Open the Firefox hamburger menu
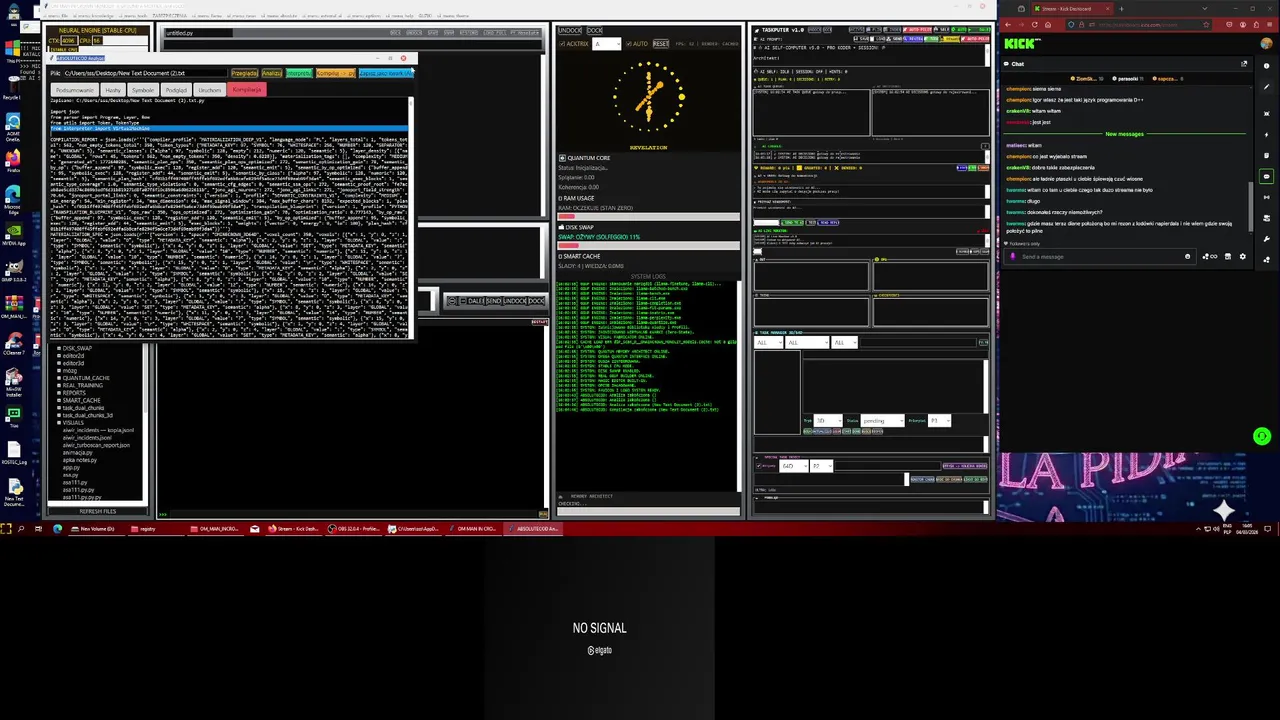 tap(1269, 25)
